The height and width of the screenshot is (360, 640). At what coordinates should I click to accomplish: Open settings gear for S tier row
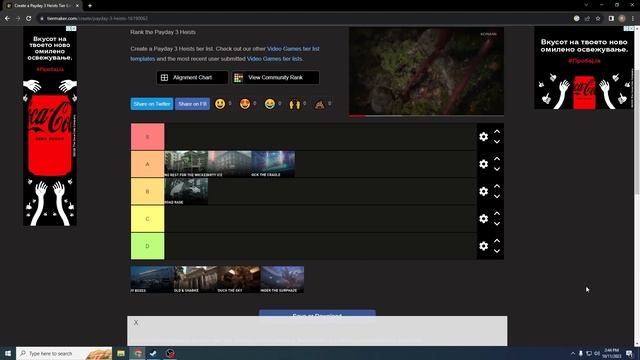click(483, 137)
